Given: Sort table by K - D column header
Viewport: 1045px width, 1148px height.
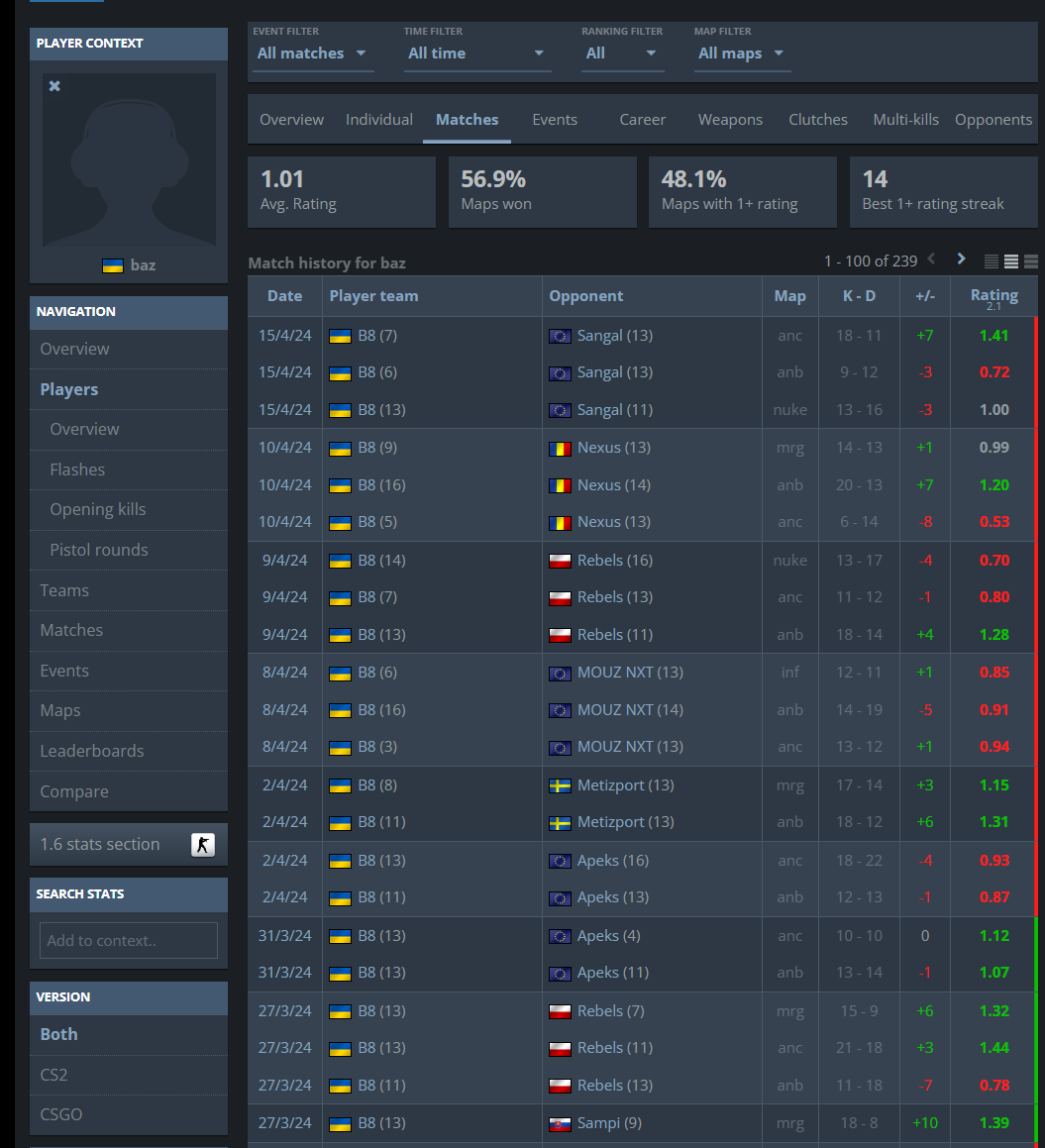Looking at the screenshot, I should (859, 296).
